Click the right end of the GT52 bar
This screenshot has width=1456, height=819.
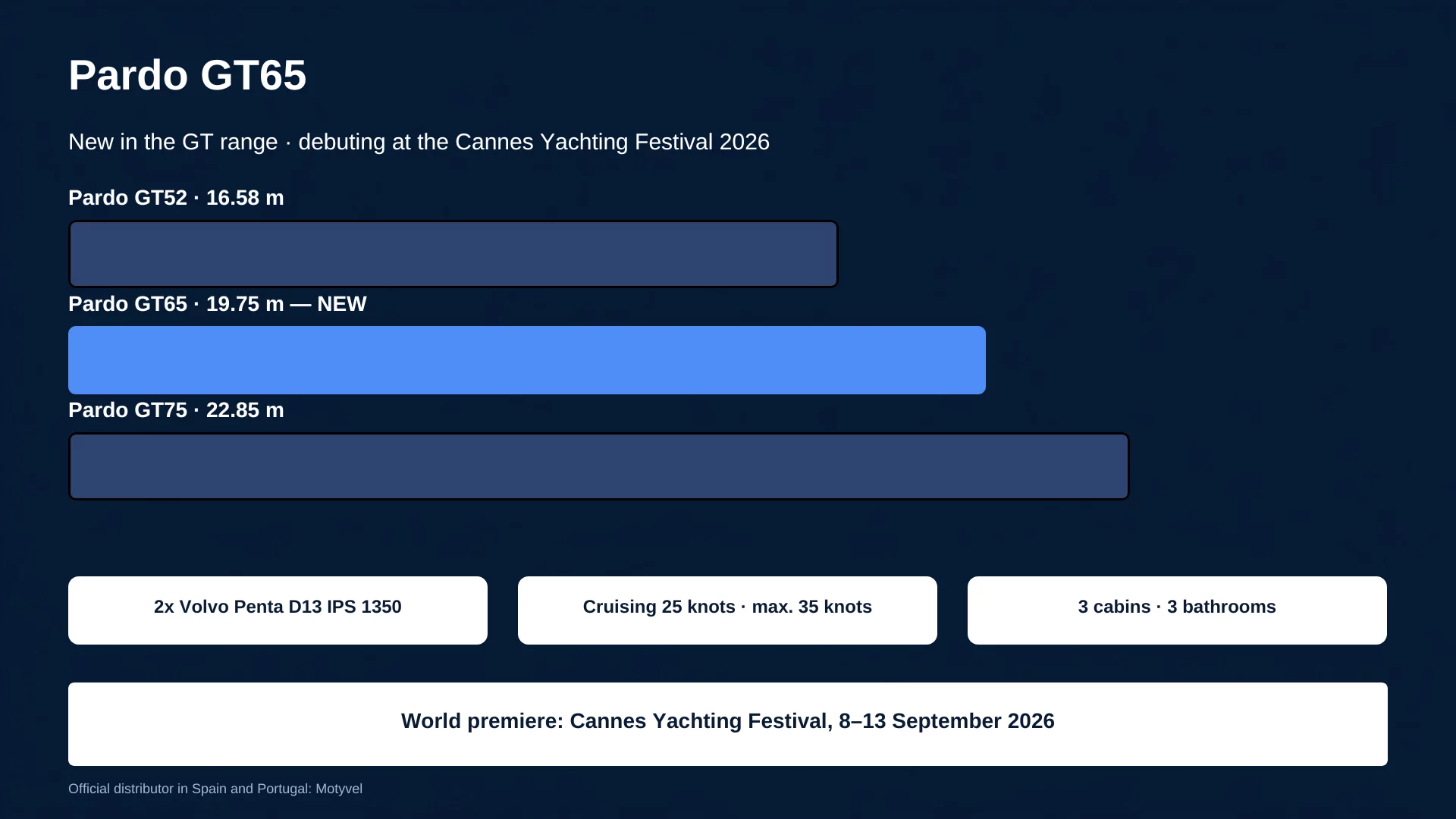coord(831,254)
